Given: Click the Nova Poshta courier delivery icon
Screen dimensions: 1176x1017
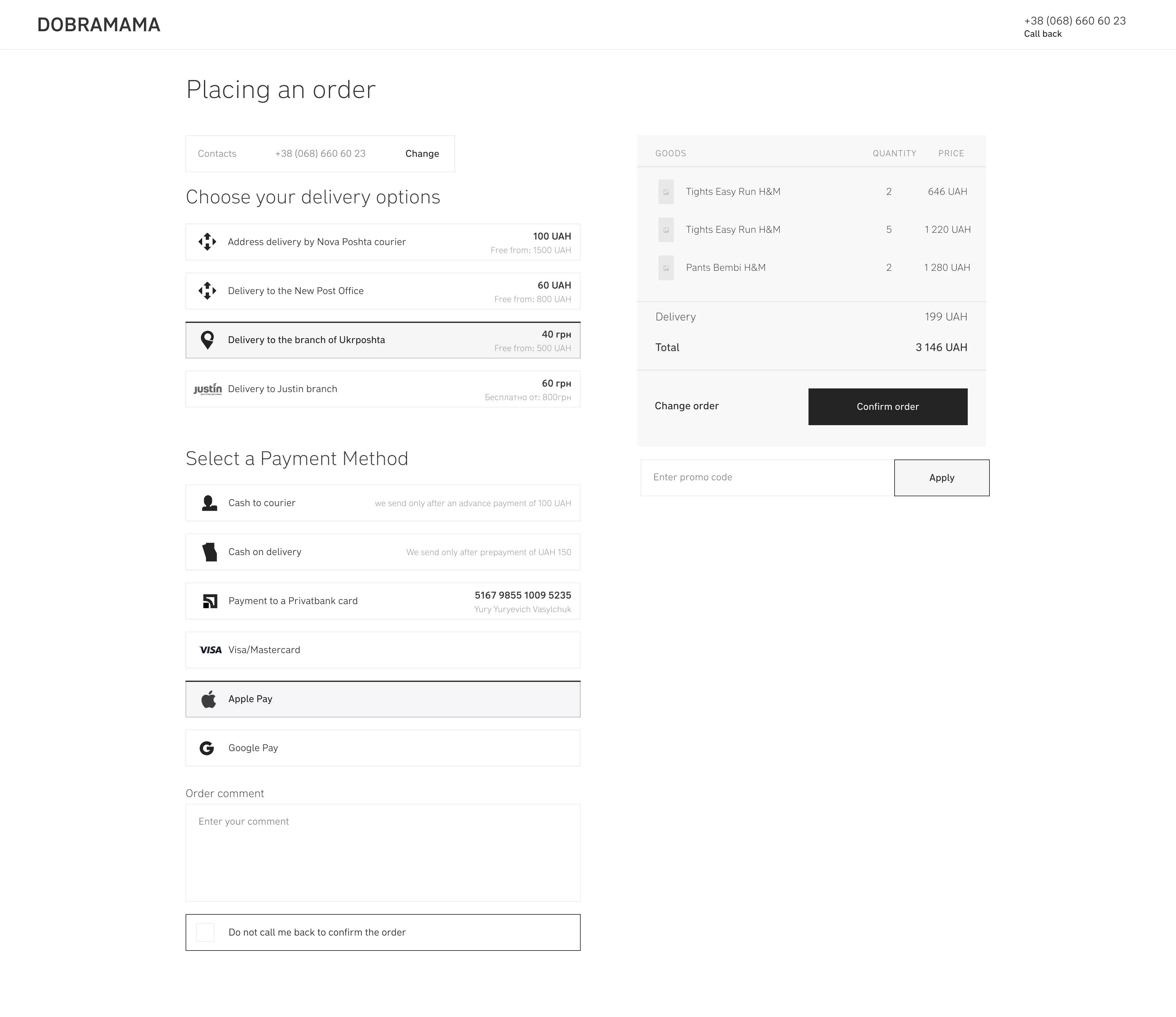Looking at the screenshot, I should point(207,242).
